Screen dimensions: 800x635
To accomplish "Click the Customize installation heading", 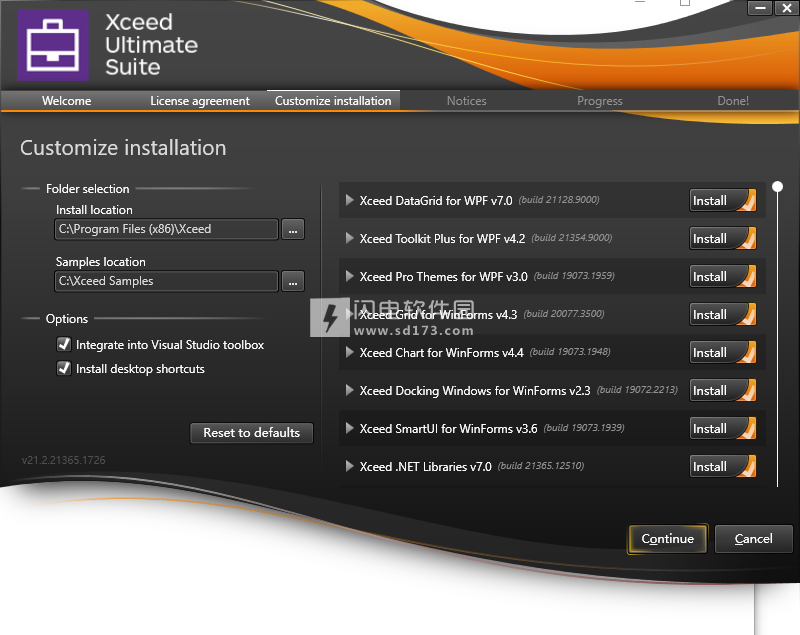I will click(123, 148).
